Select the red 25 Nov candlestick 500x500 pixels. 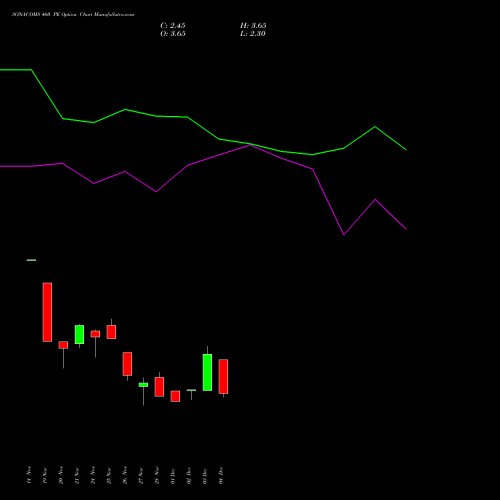[111, 332]
